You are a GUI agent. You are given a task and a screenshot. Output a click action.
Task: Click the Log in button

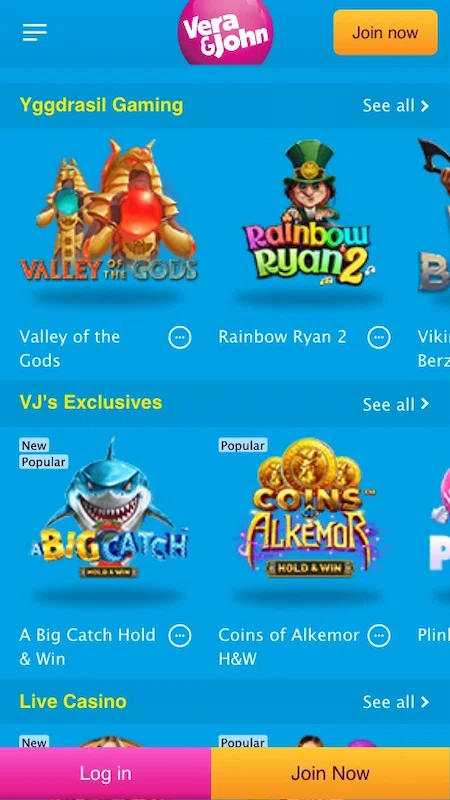tap(105, 773)
